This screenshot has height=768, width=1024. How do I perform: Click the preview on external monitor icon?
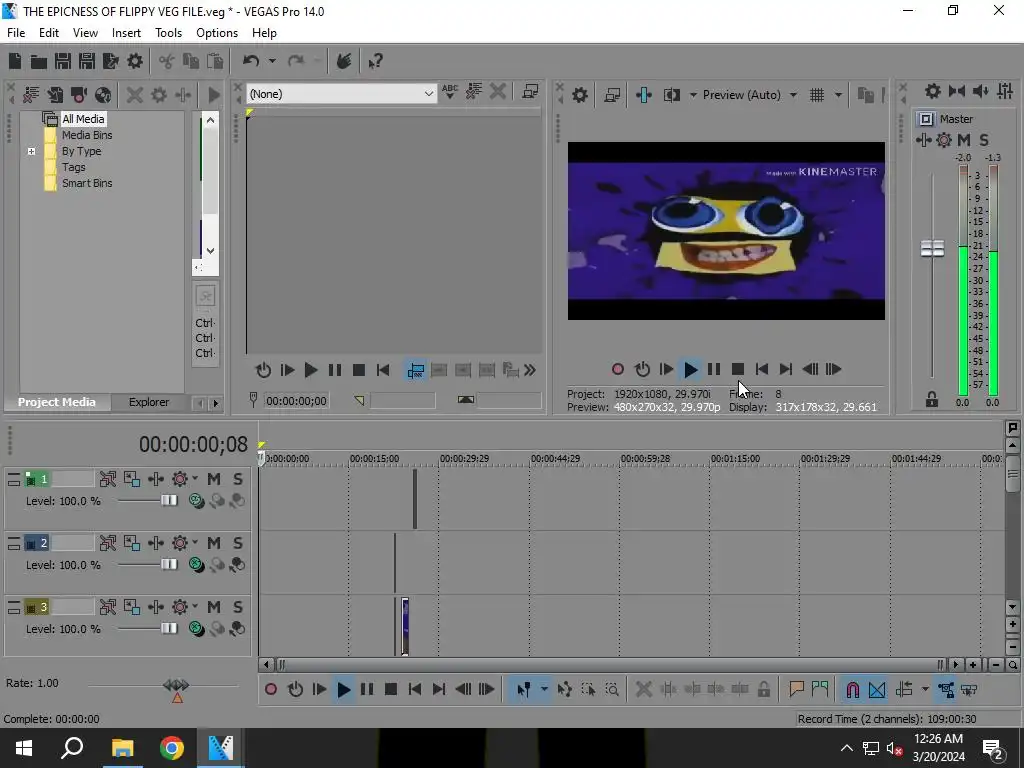click(612, 95)
